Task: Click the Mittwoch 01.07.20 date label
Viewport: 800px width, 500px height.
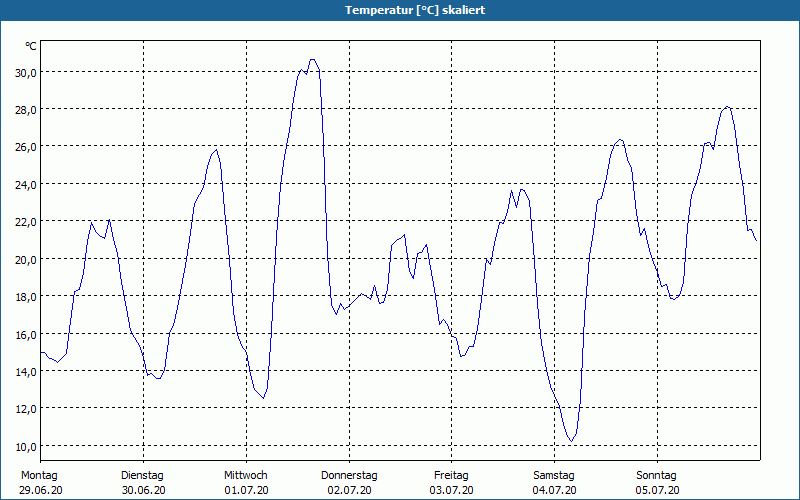Action: pos(246,483)
